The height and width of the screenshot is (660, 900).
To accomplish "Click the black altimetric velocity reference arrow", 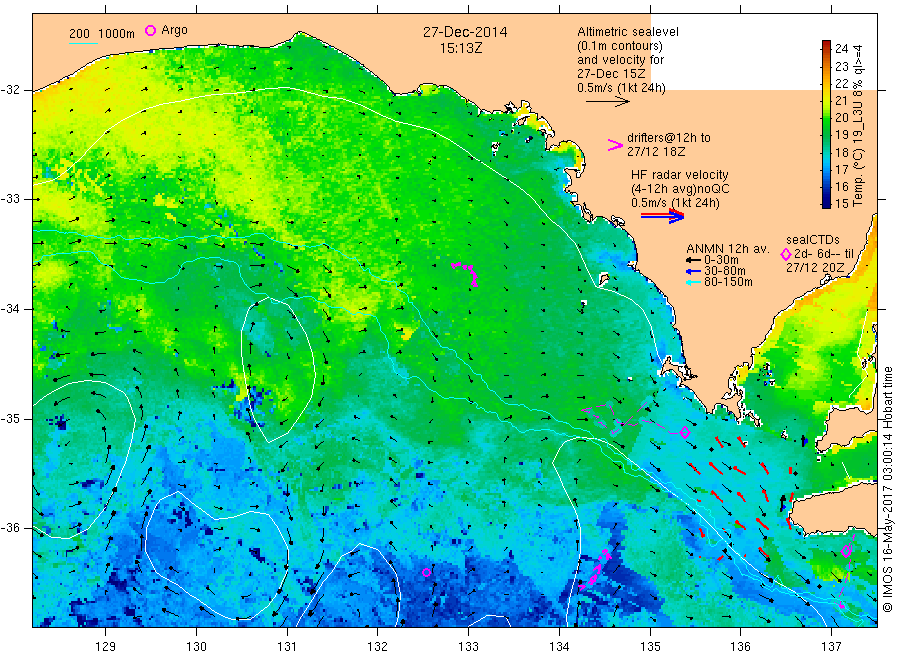I will (608, 102).
